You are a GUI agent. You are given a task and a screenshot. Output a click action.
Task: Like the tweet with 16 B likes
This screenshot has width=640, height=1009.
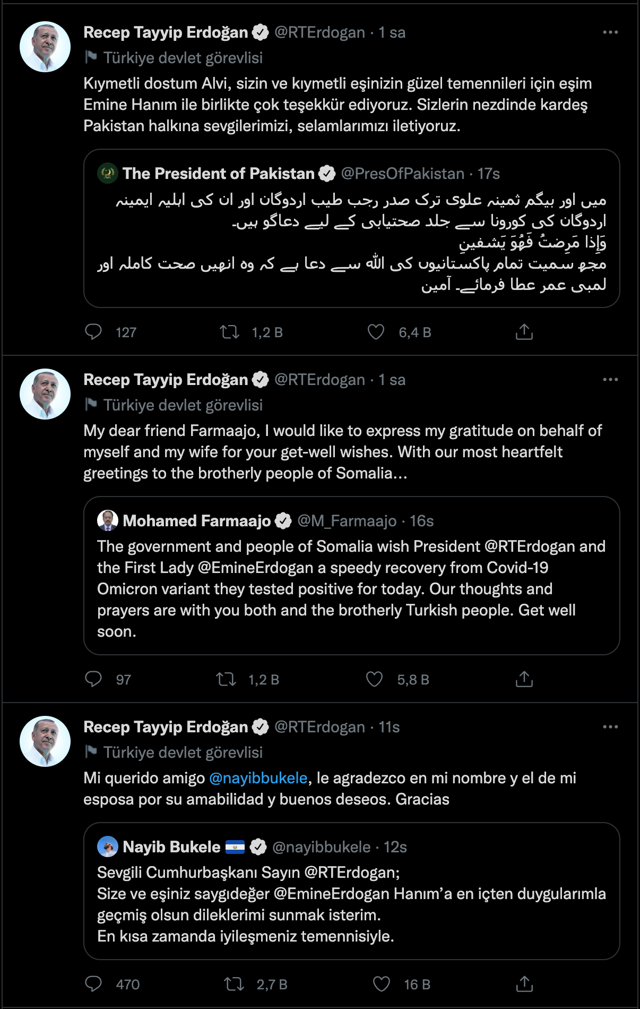tap(376, 984)
